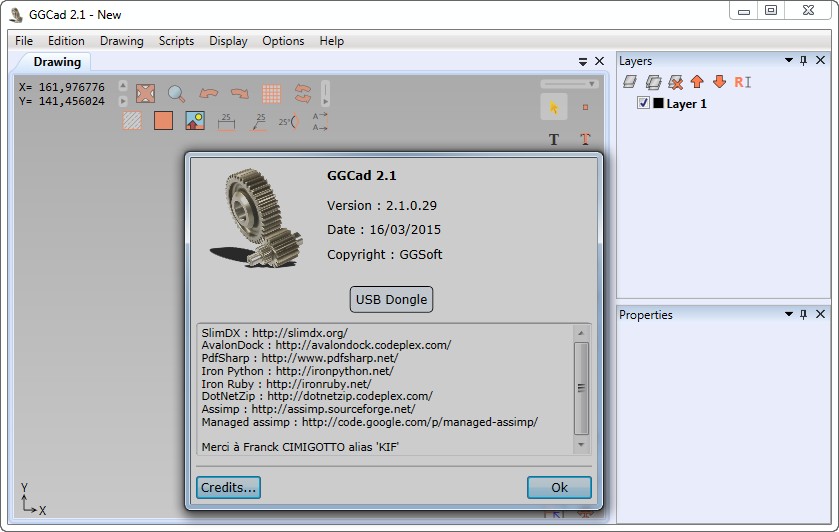Click the toolbar up arrow expander
This screenshot has width=839, height=532.
123,86
